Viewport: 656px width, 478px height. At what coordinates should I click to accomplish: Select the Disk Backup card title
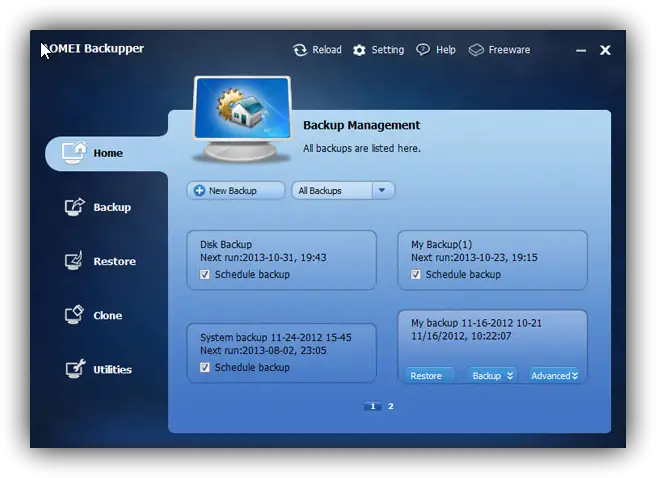pos(226,244)
